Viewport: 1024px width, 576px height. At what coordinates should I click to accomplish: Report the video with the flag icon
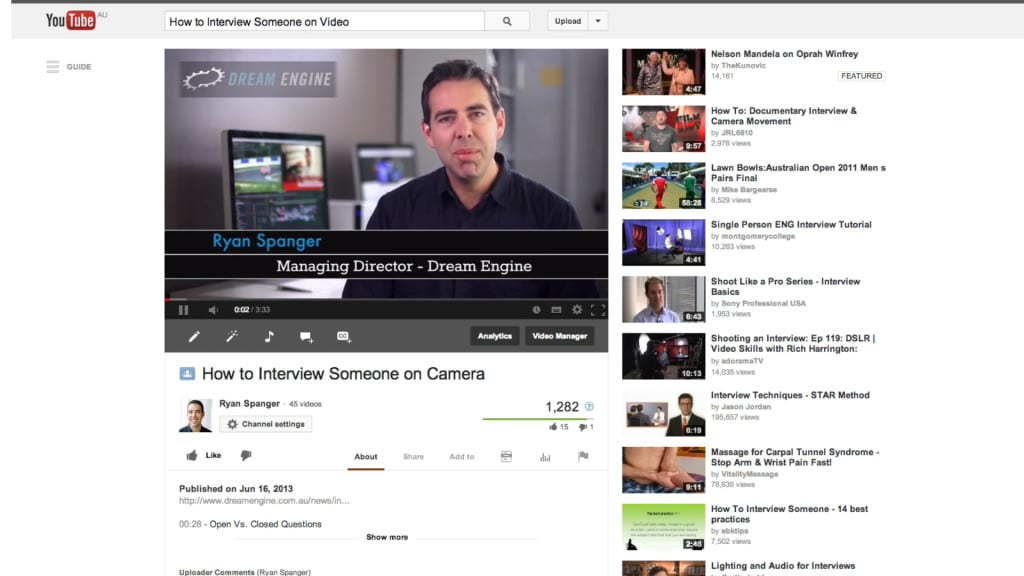click(x=583, y=456)
